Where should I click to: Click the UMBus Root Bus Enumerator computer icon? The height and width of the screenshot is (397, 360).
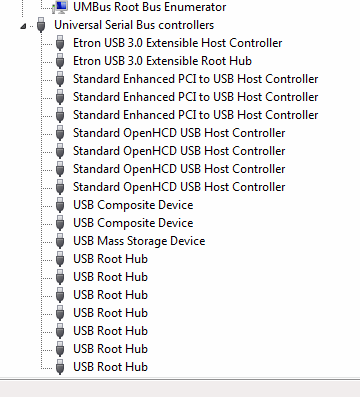60,7
